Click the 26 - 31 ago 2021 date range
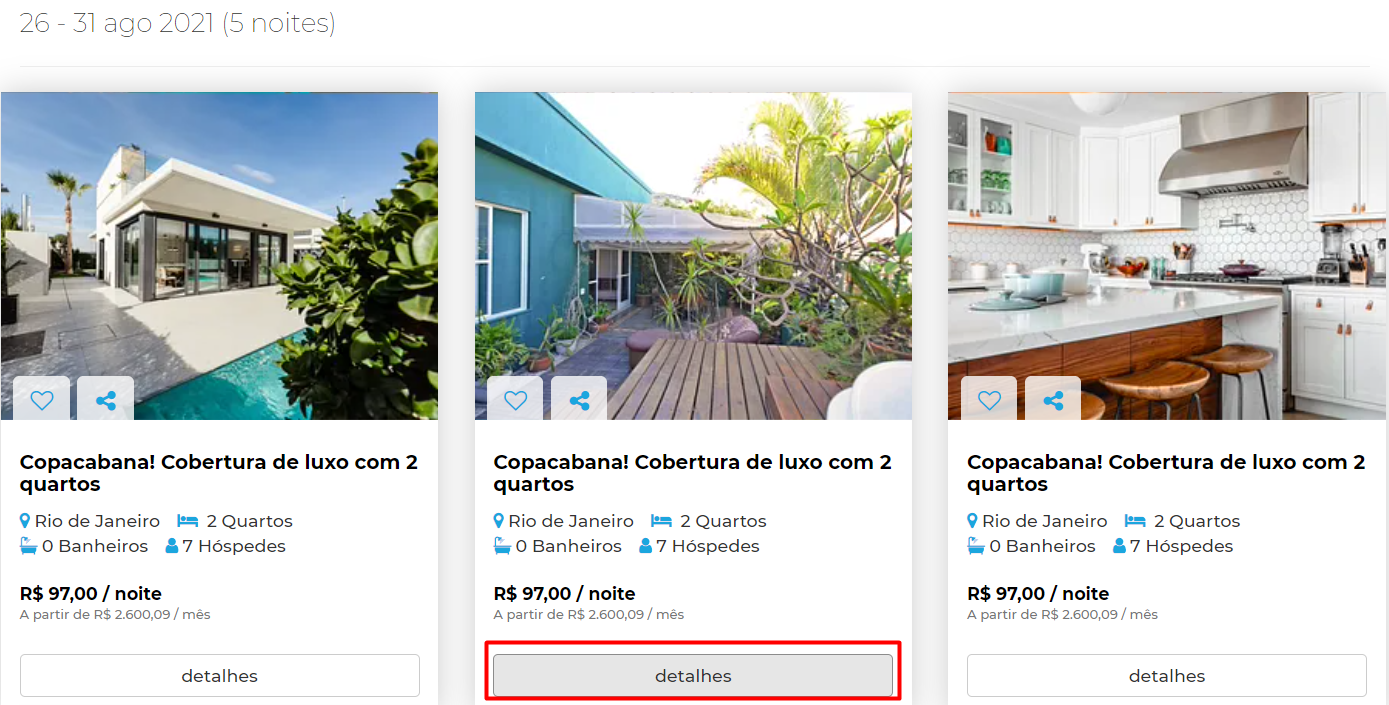Viewport: 1389px width, 705px height. (117, 23)
